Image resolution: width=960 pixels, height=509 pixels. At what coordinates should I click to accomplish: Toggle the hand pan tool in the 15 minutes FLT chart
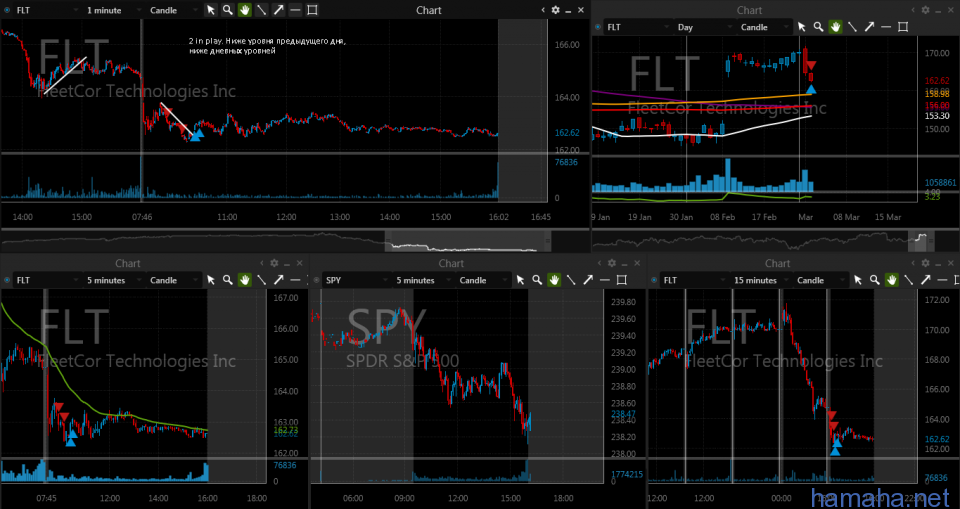pos(892,280)
